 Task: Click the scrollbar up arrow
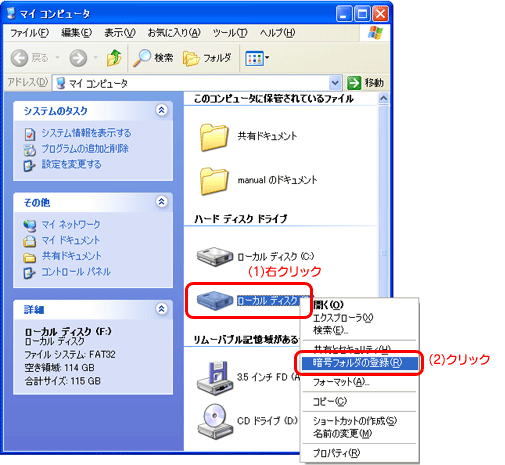point(383,98)
